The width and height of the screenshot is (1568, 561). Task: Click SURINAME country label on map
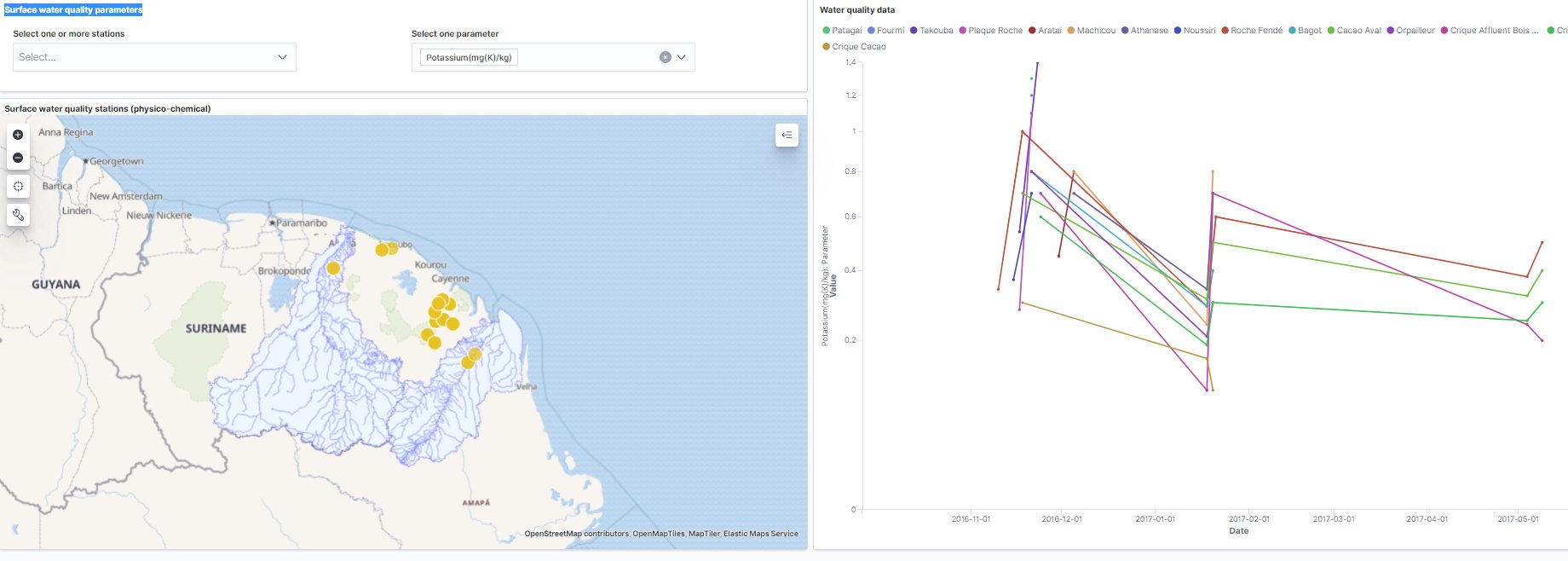coord(216,328)
